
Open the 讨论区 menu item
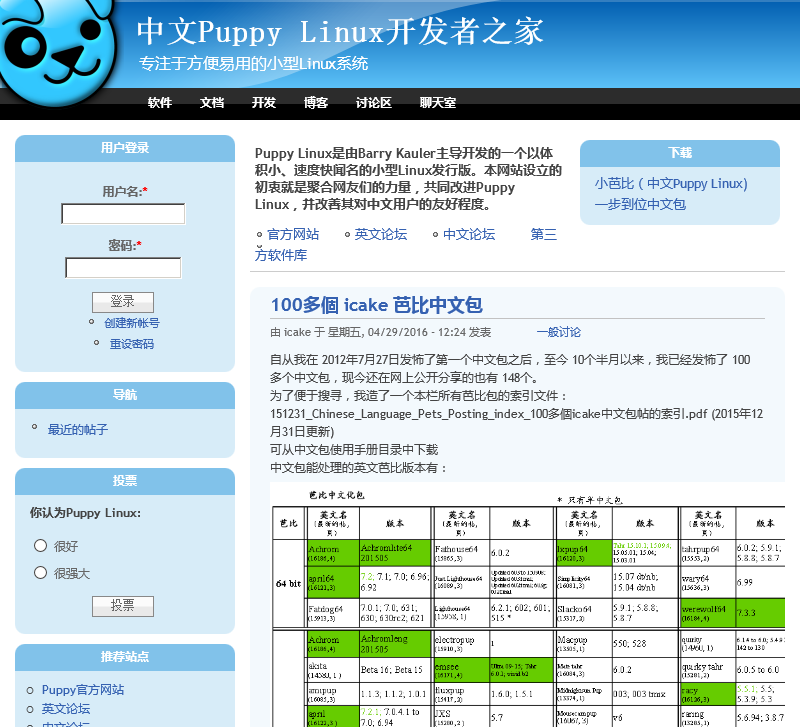(373, 103)
